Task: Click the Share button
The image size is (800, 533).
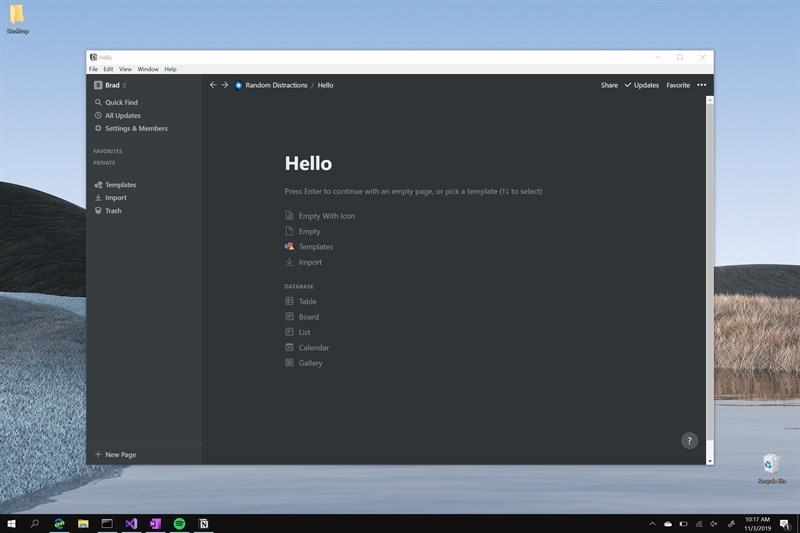Action: pyautogui.click(x=609, y=85)
